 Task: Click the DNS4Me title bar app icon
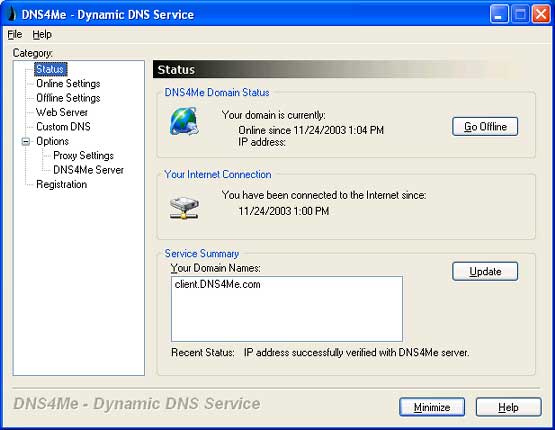tap(11, 14)
